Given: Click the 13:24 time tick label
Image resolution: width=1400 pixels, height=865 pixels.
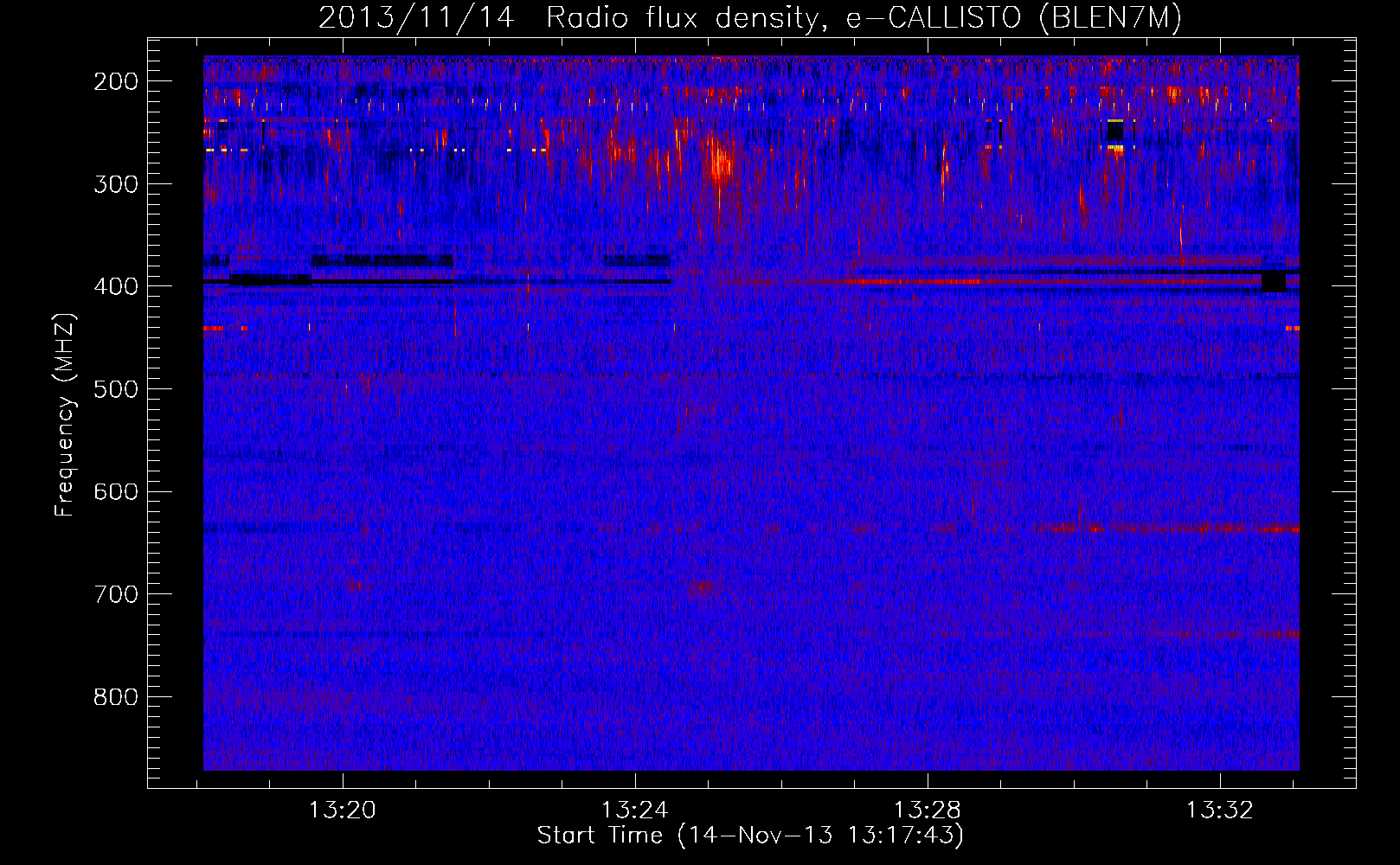Looking at the screenshot, I should tap(635, 810).
